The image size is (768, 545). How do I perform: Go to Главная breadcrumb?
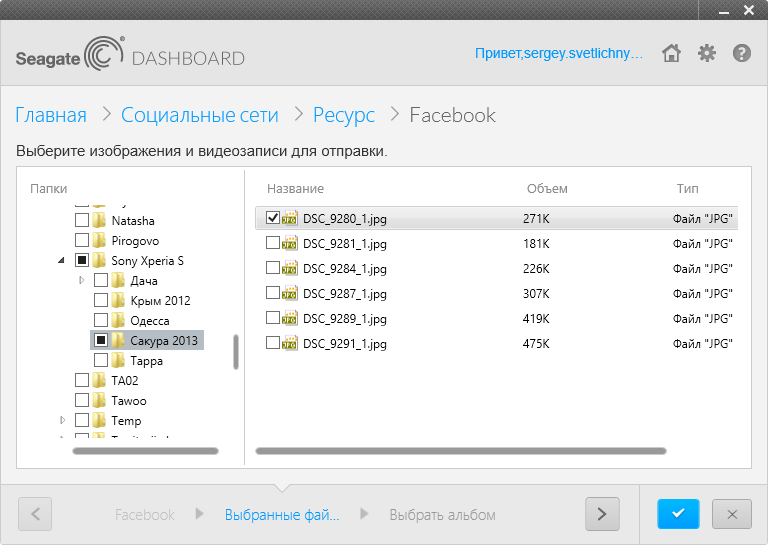[51, 115]
